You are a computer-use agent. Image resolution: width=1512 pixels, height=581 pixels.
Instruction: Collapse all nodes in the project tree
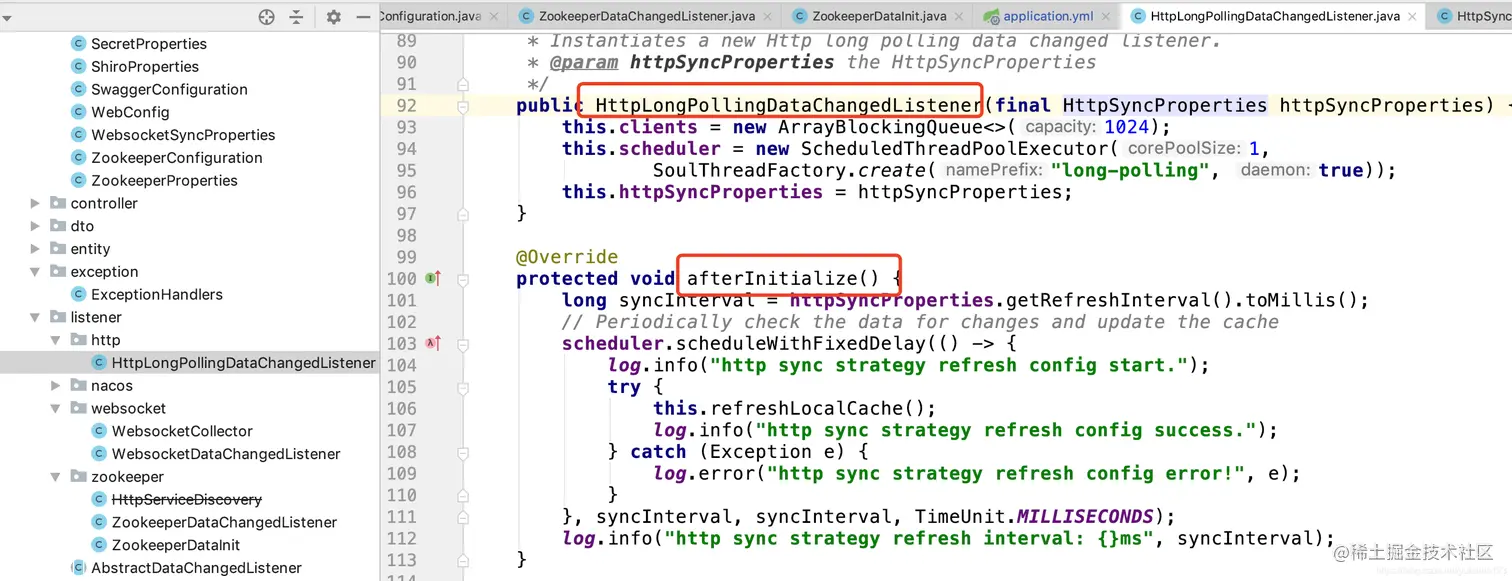coord(296,17)
